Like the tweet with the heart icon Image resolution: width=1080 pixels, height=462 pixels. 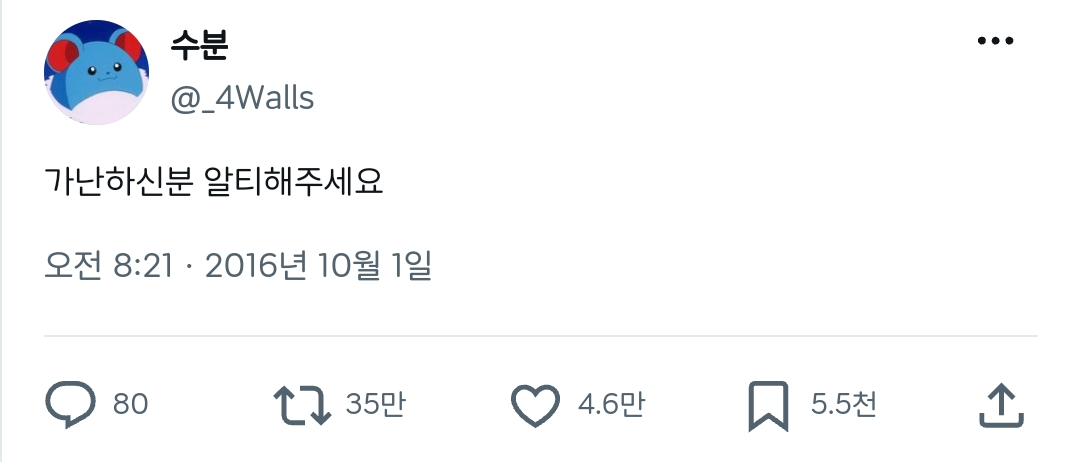click(x=535, y=405)
